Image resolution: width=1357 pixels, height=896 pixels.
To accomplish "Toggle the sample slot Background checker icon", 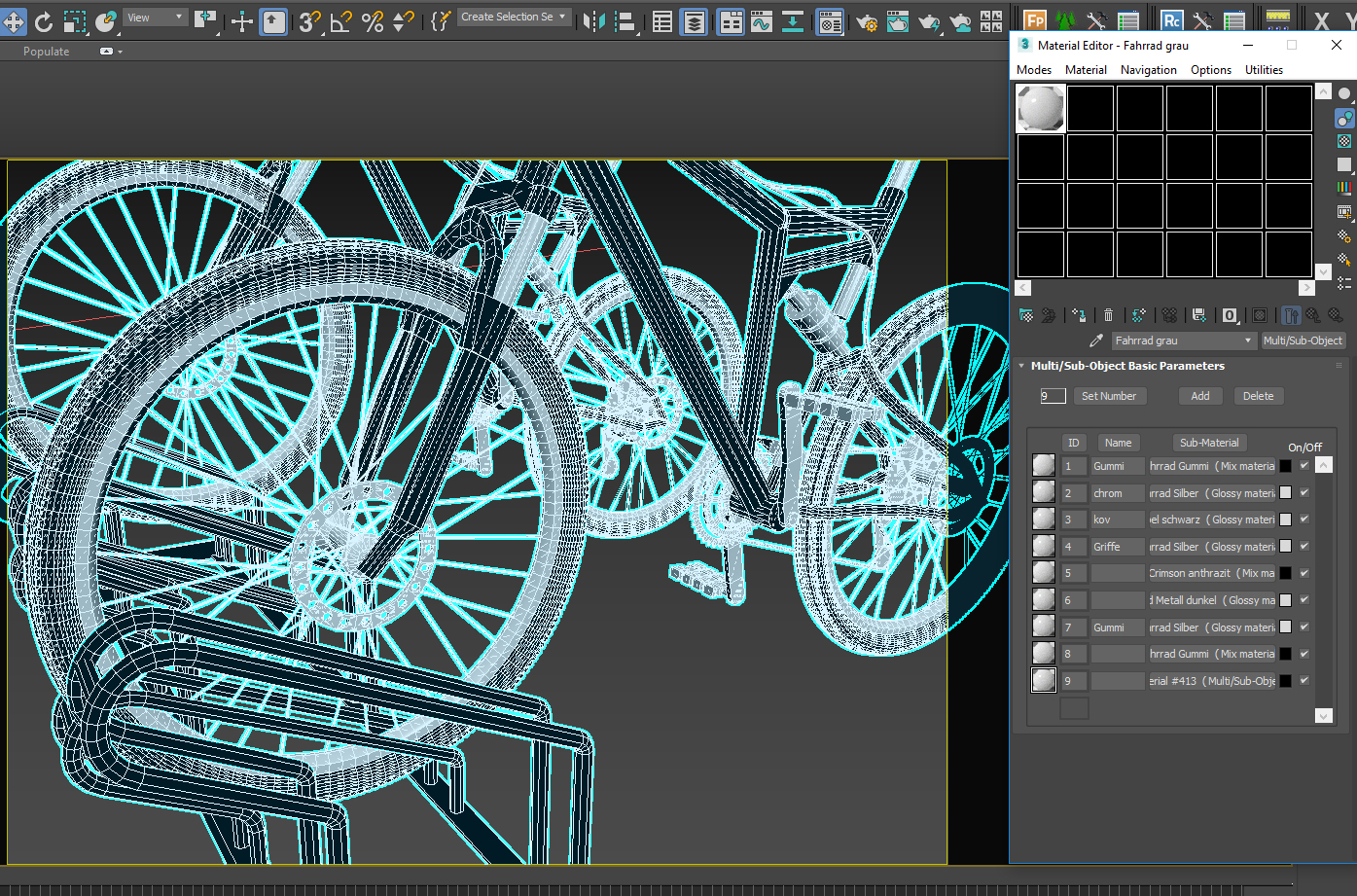I will 1344,141.
